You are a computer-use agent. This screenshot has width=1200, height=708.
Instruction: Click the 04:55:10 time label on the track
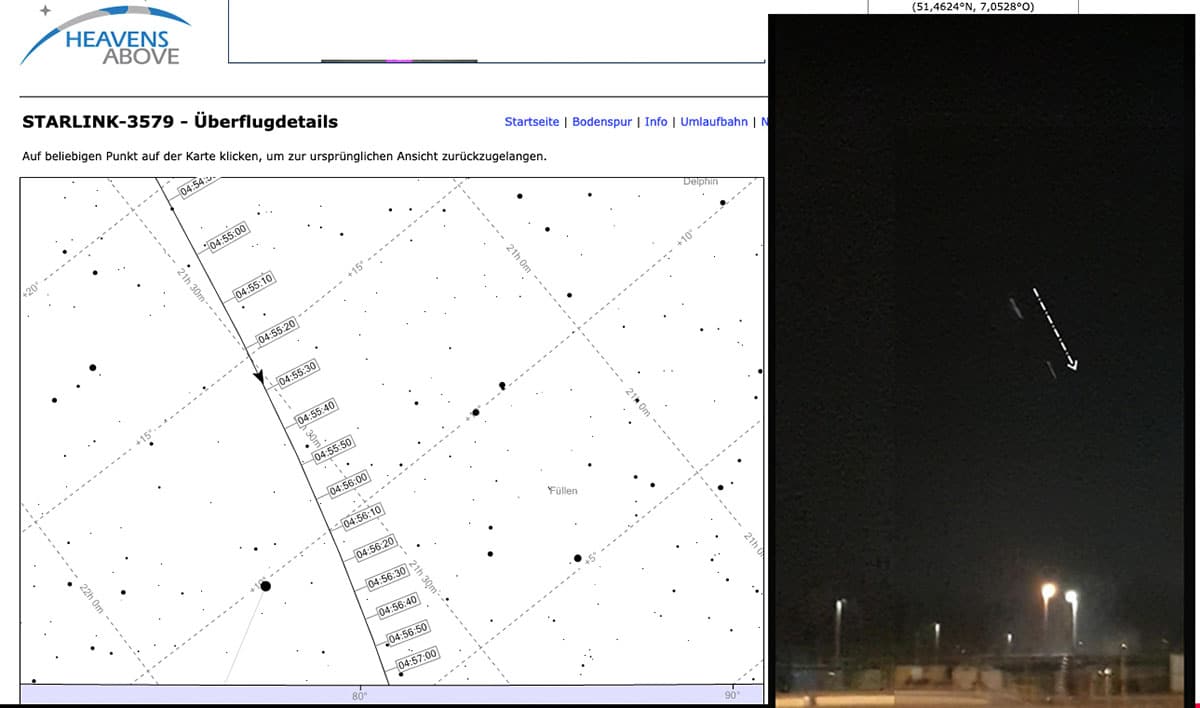click(x=255, y=285)
